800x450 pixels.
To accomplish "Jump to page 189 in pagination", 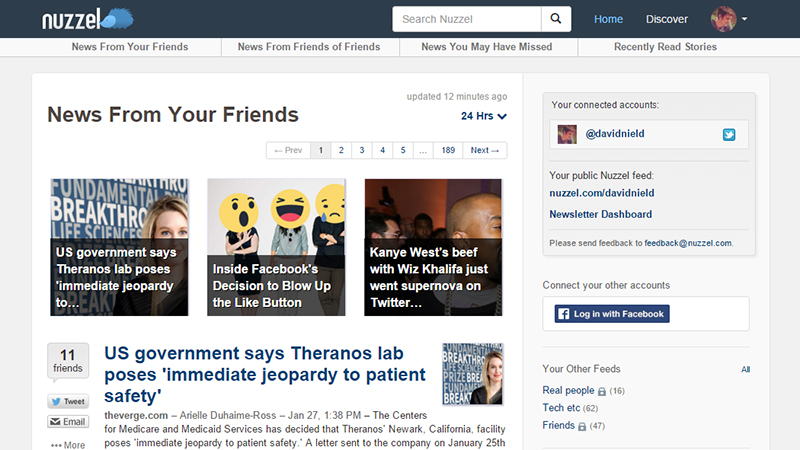I will click(448, 151).
